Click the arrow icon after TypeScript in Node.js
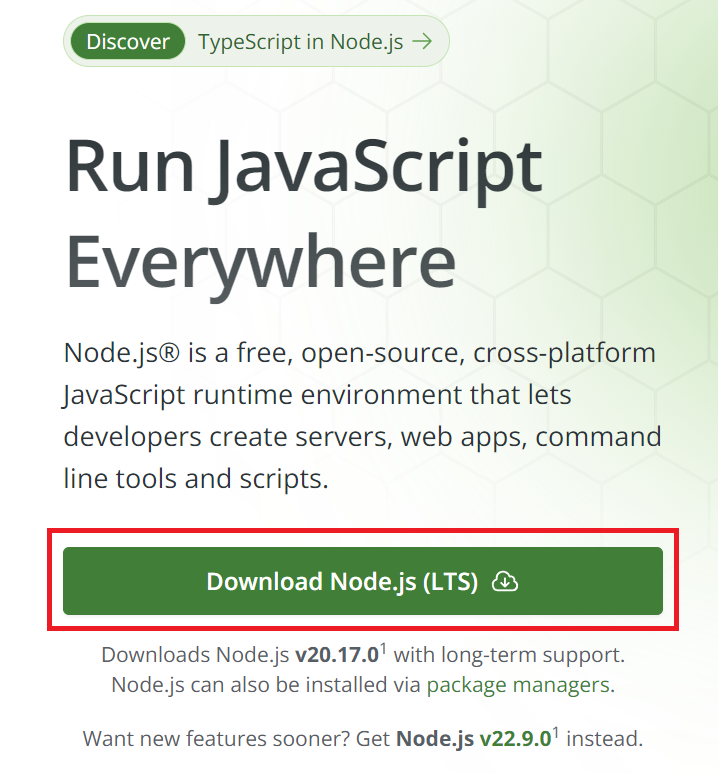 422,41
